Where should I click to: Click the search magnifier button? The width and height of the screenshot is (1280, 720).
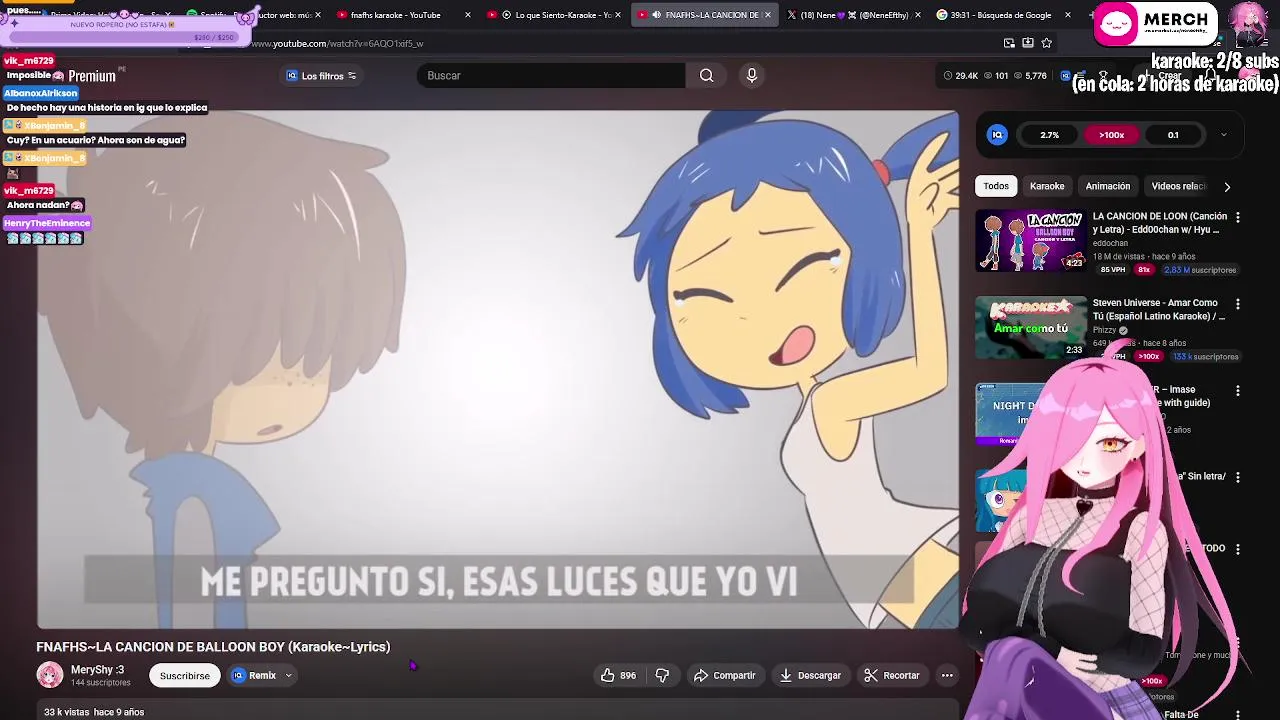click(706, 76)
